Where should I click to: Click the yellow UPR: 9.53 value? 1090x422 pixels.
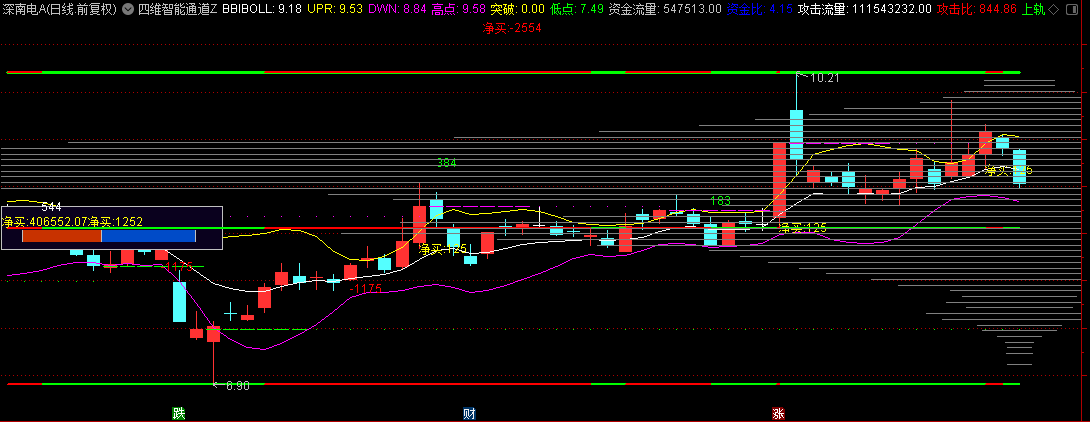334,9
